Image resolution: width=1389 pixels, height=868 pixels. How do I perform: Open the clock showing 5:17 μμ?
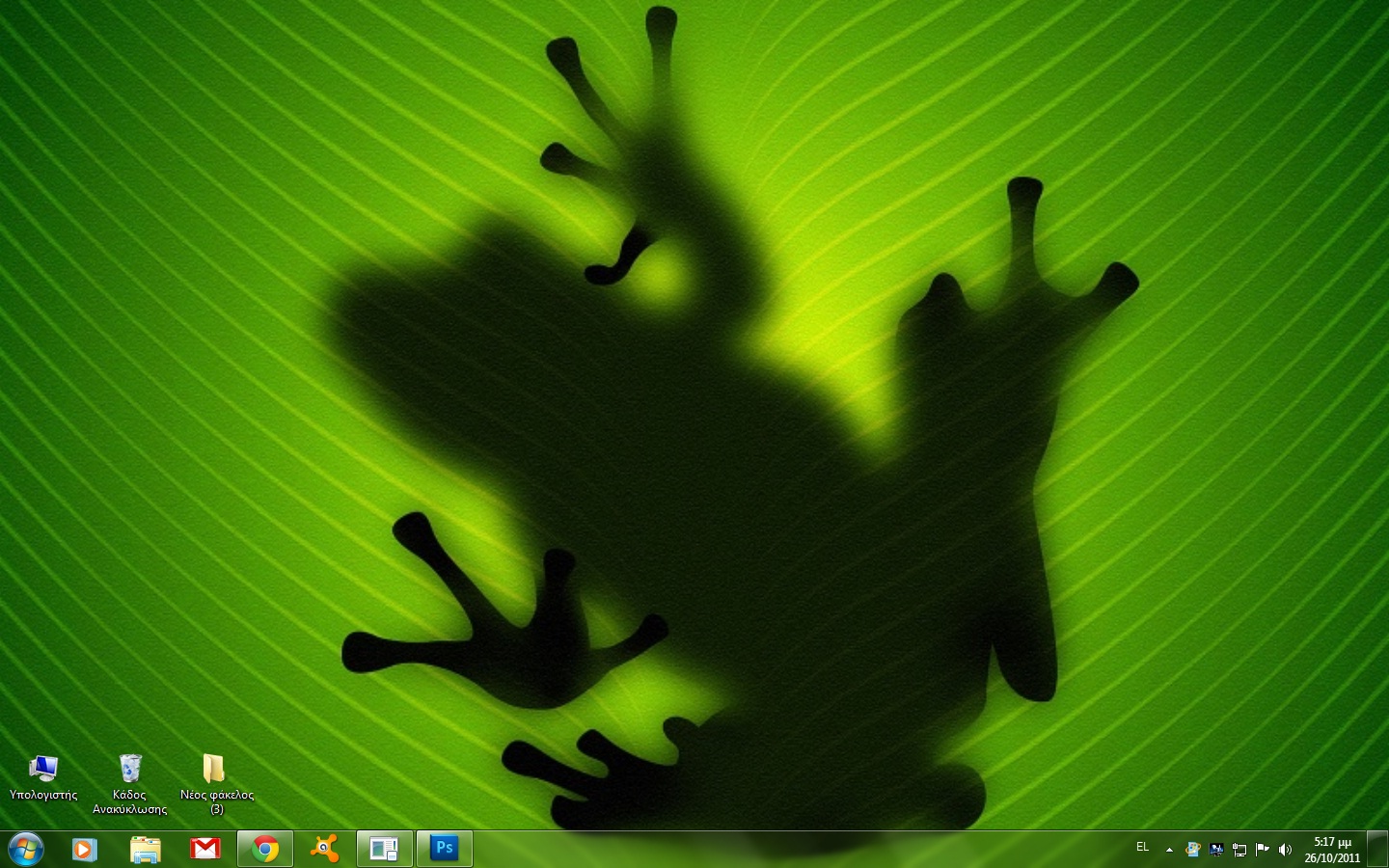tap(1332, 850)
